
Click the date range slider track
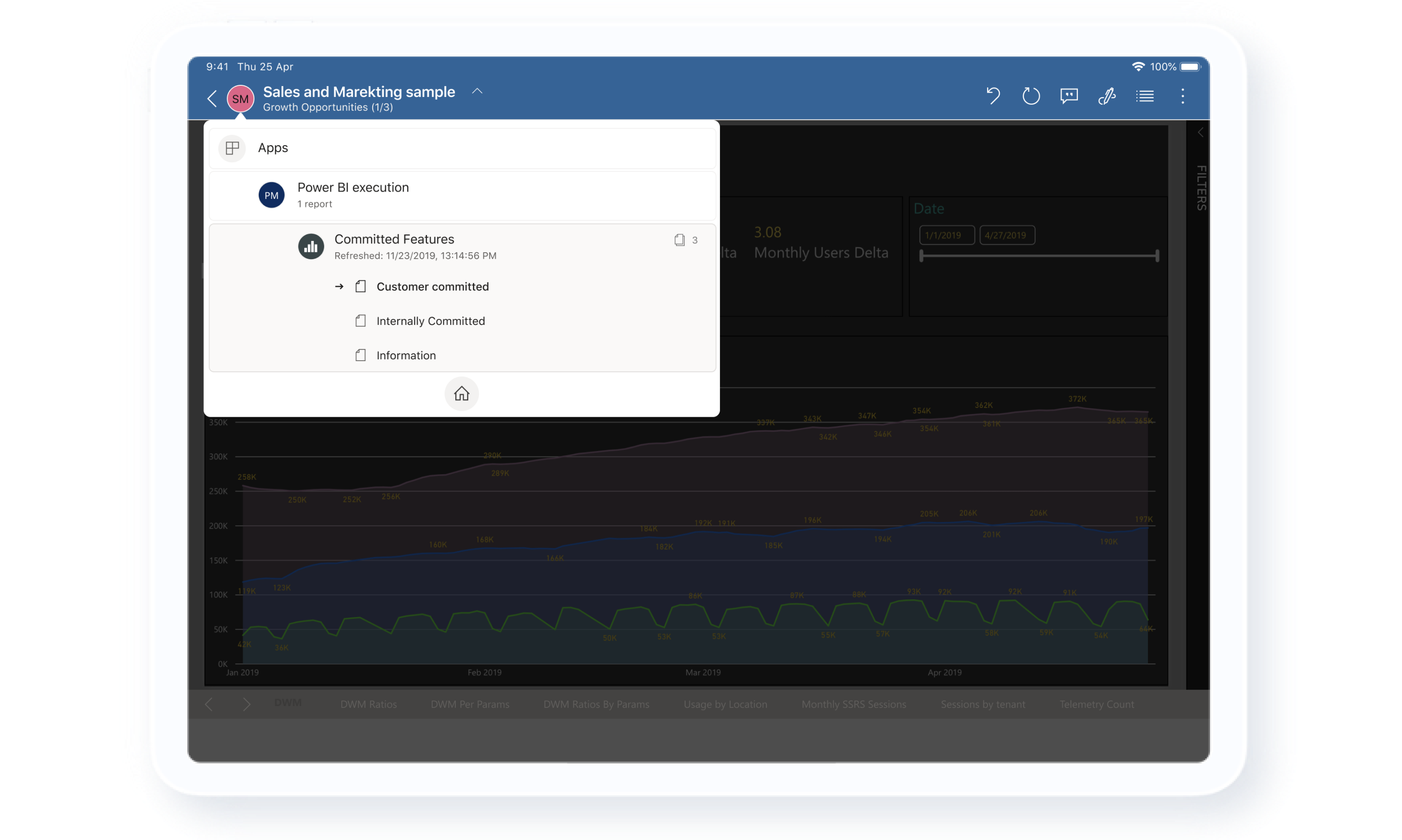coord(1039,255)
